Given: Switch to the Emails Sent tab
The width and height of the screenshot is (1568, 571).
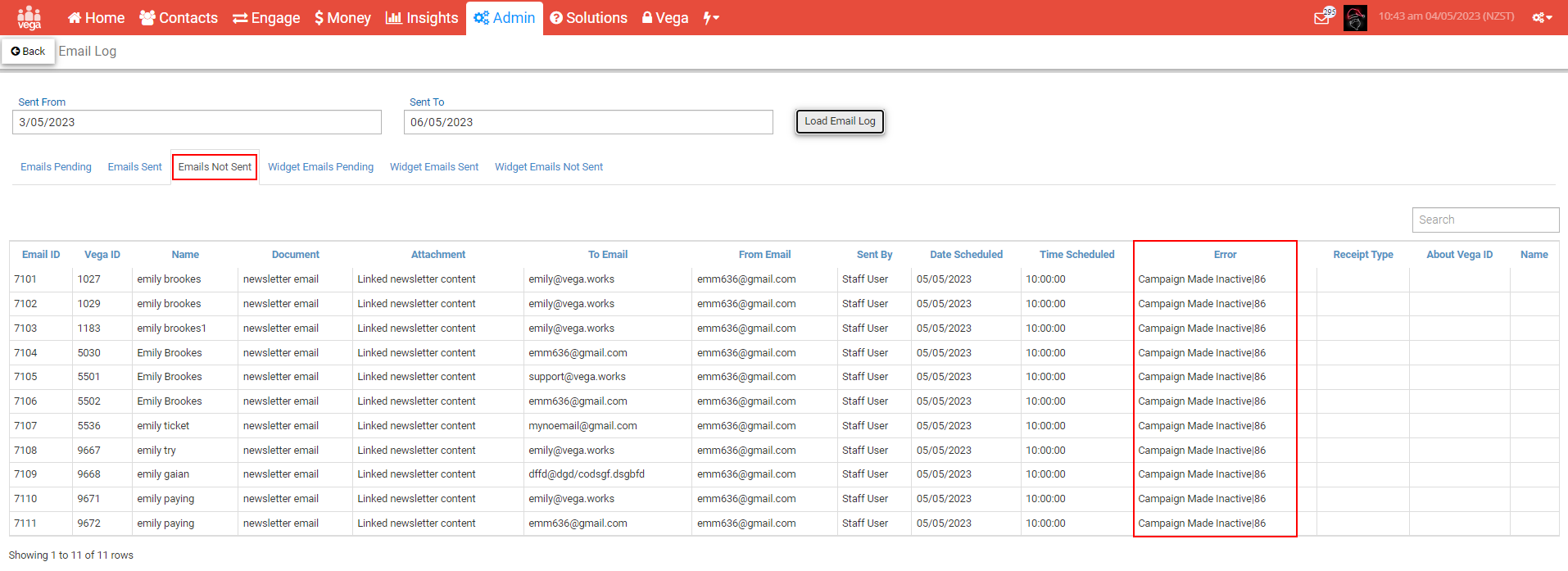Looking at the screenshot, I should 135,167.
